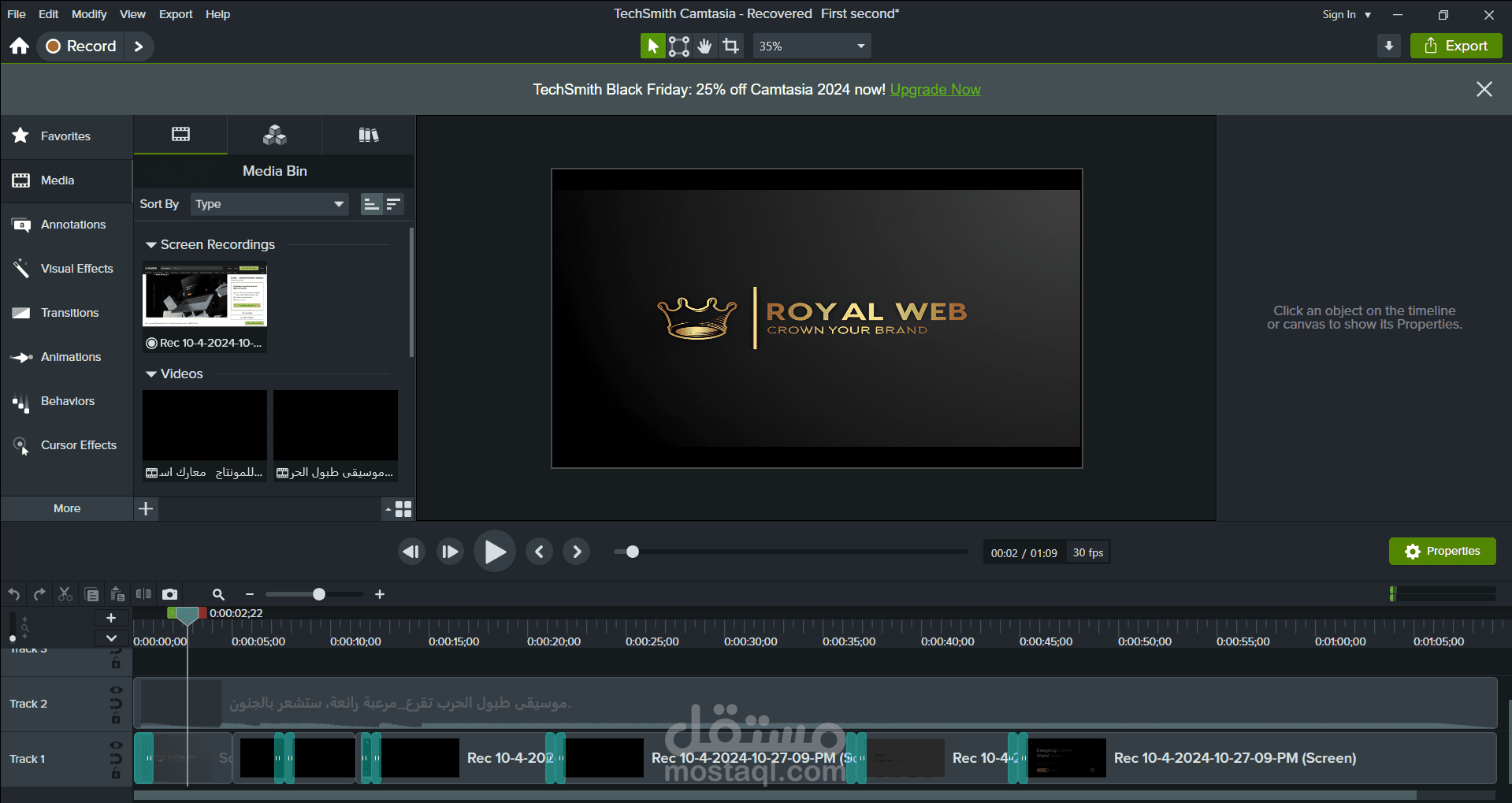
Task: Open the Sign In dropdown
Action: point(1347,14)
